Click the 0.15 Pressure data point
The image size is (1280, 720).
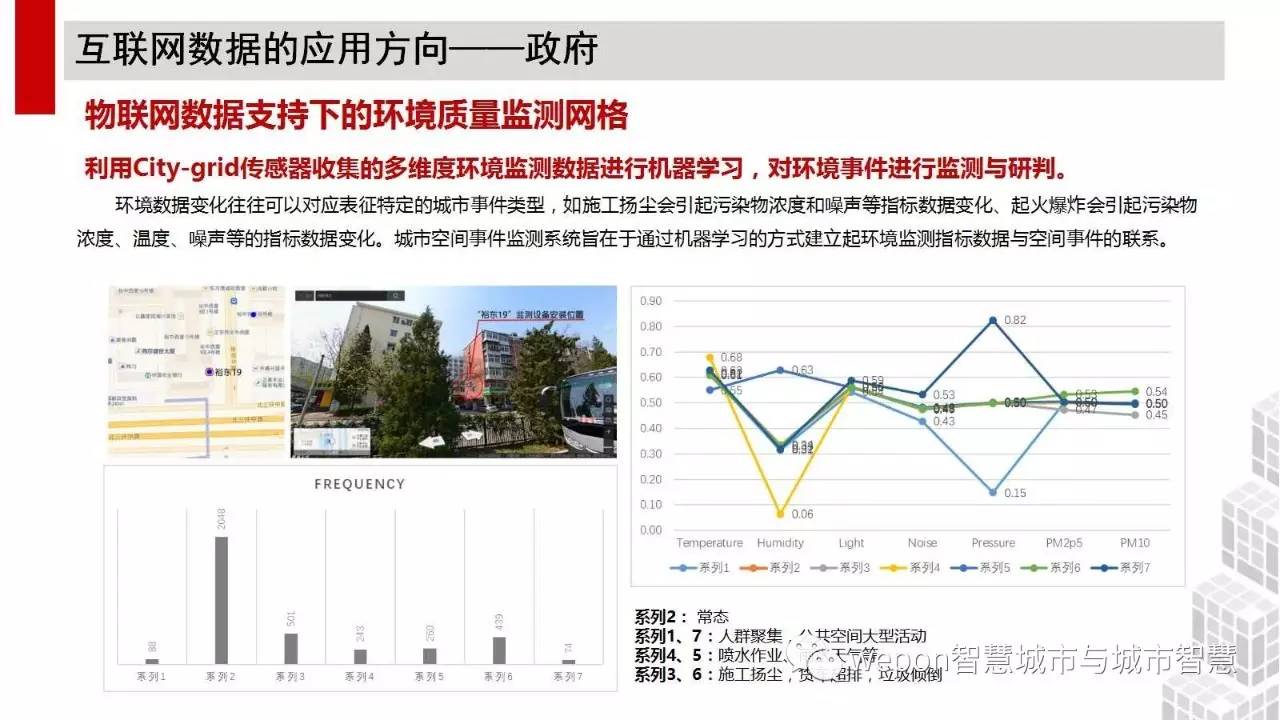(993, 492)
